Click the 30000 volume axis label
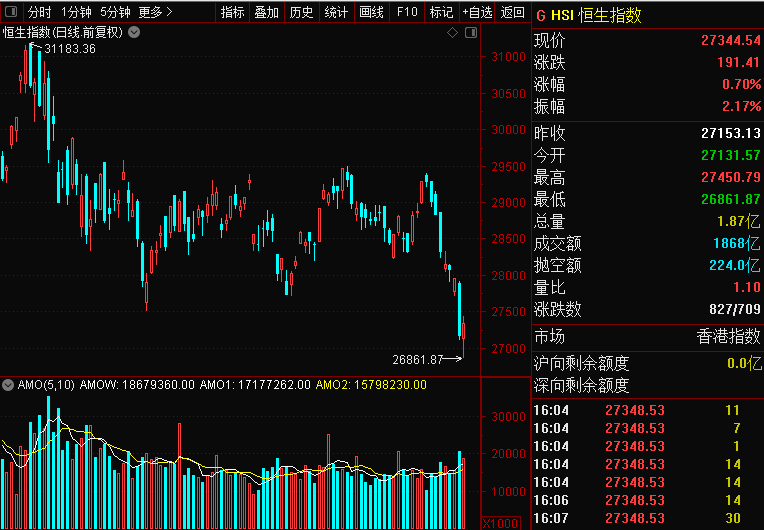Image resolution: width=764 pixels, height=530 pixels. [508, 416]
